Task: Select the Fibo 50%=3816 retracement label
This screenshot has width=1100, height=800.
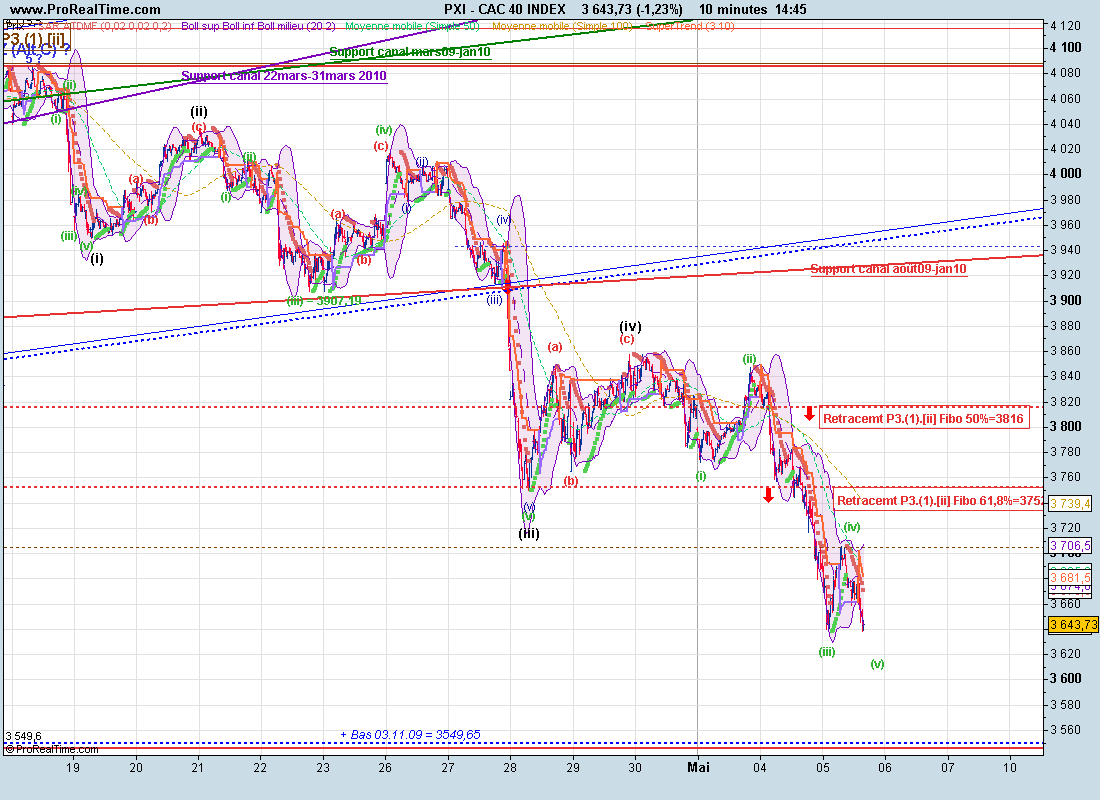Action: pyautogui.click(x=923, y=419)
